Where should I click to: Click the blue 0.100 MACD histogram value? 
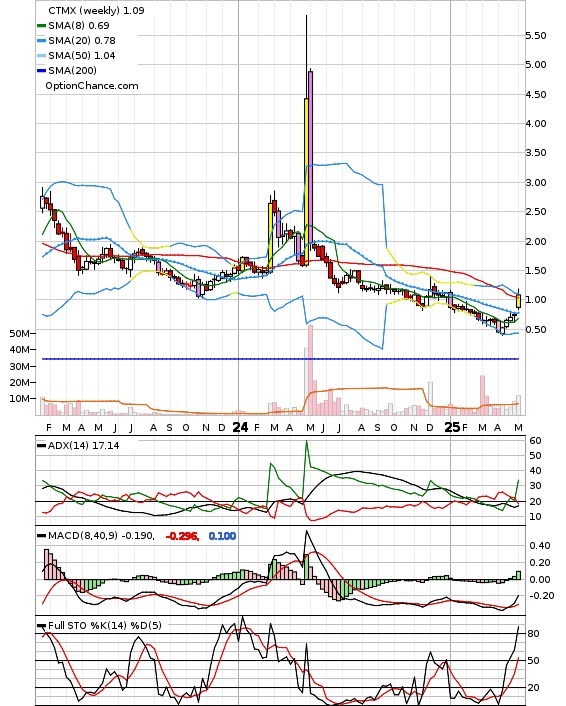[x=222, y=536]
